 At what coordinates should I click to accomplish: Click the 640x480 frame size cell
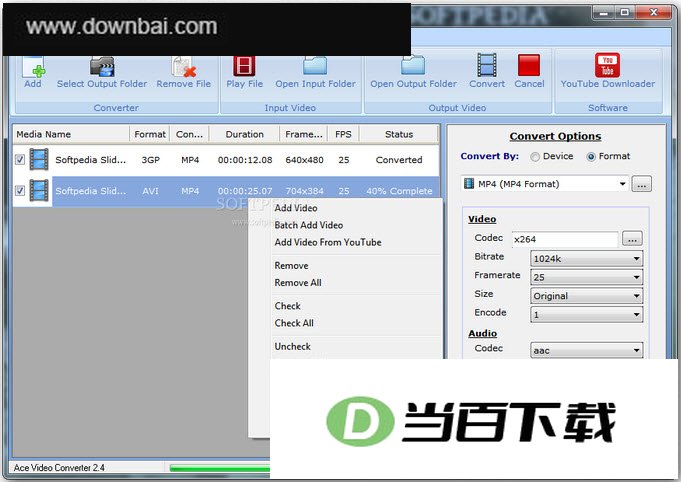pyautogui.click(x=304, y=160)
